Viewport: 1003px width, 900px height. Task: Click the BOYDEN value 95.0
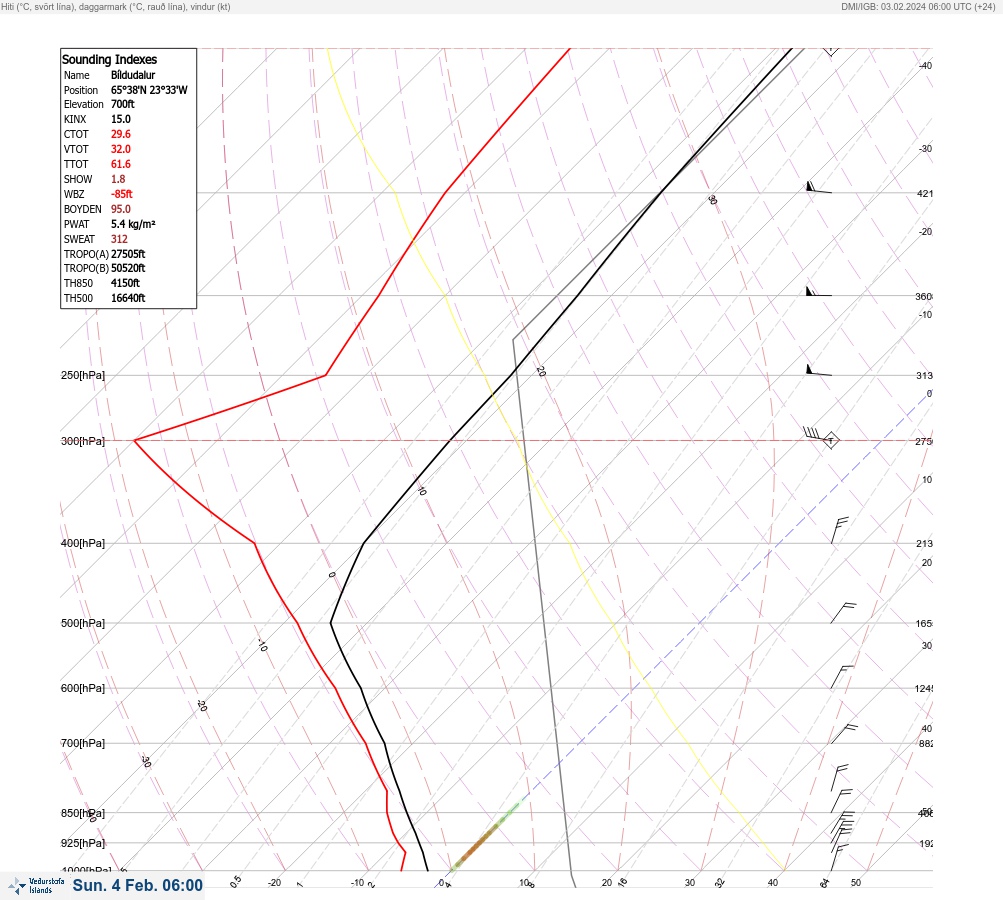coord(121,209)
